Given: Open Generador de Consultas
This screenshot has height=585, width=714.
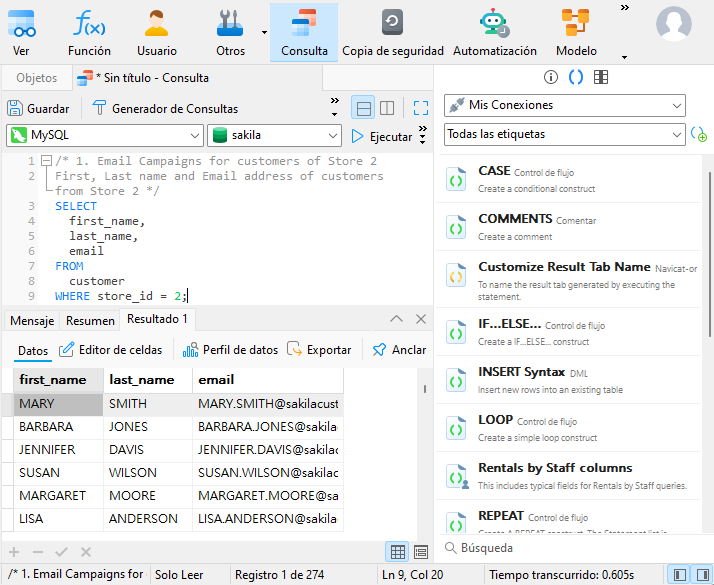Looking at the screenshot, I should pyautogui.click(x=165, y=108).
